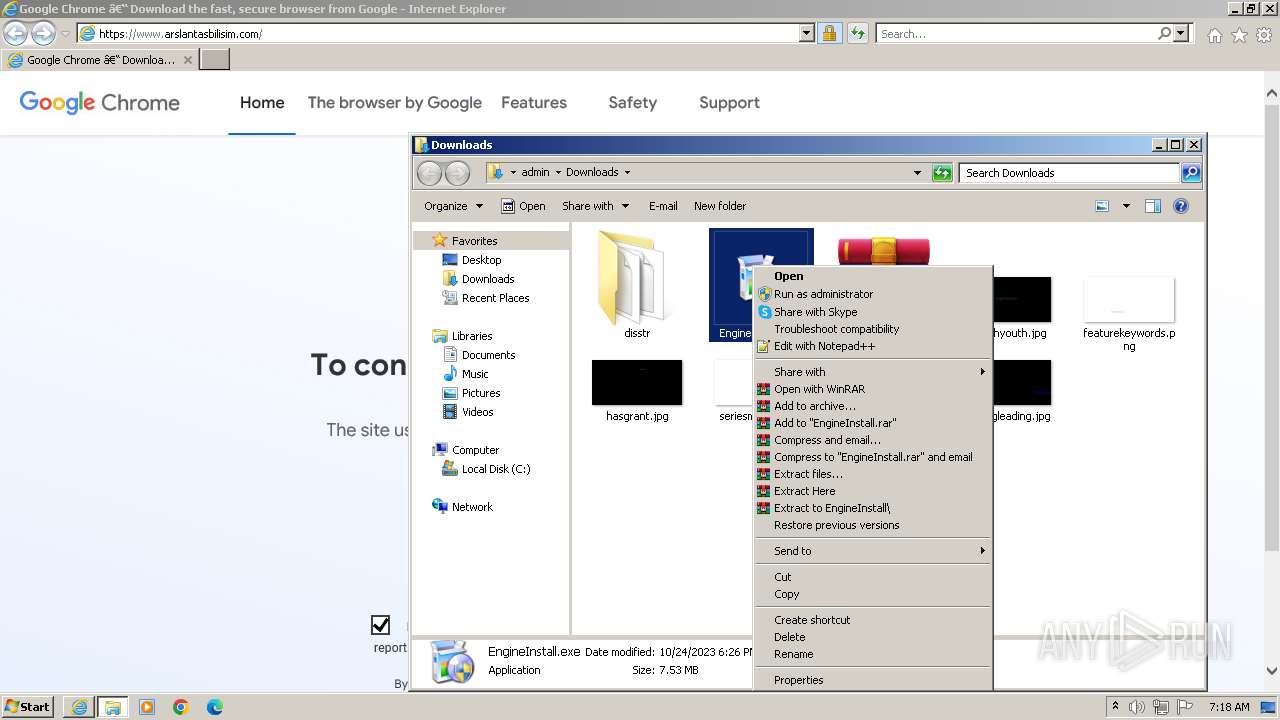1280x720 pixels.
Task: Click the Start button
Action: pyautogui.click(x=27, y=707)
